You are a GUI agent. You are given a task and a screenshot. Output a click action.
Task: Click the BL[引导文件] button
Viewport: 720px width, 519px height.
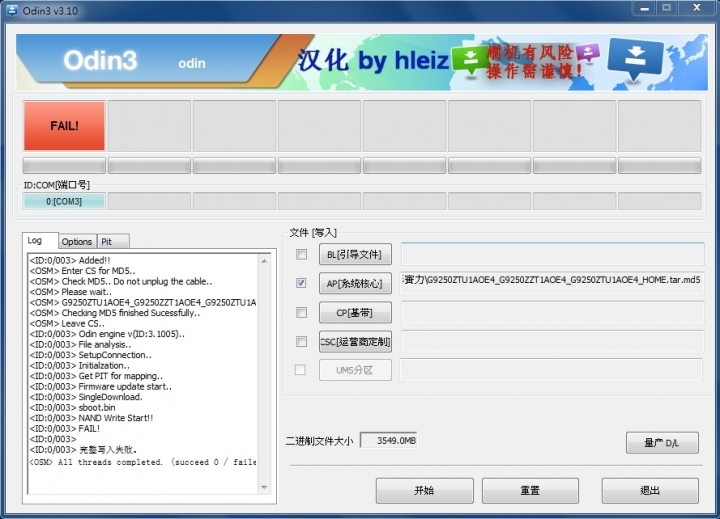(x=355, y=254)
